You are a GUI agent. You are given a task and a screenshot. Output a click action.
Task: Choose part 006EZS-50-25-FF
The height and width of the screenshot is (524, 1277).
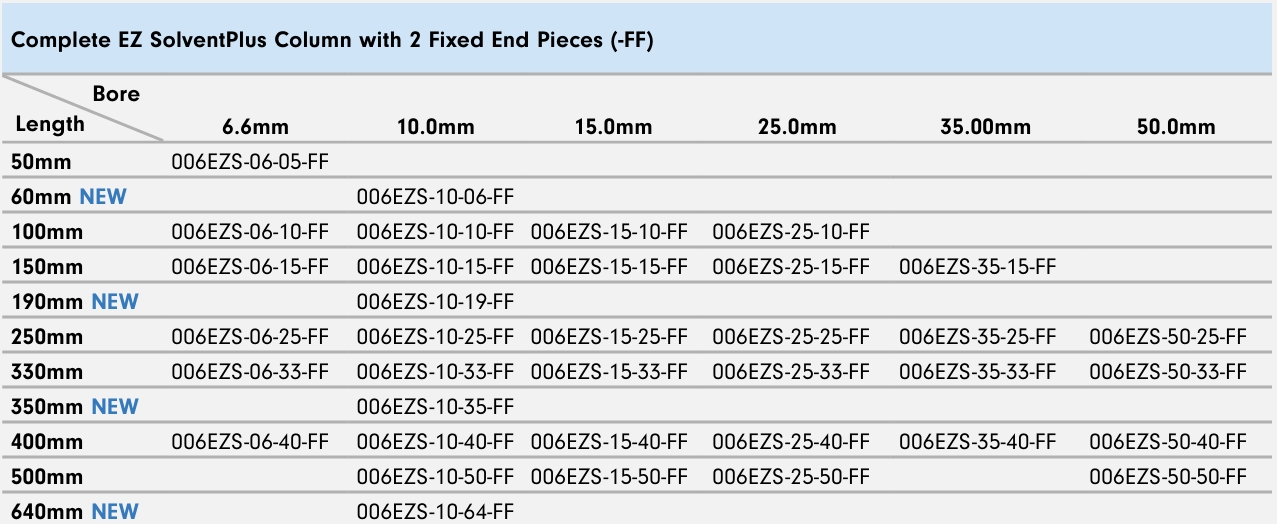(x=1168, y=337)
